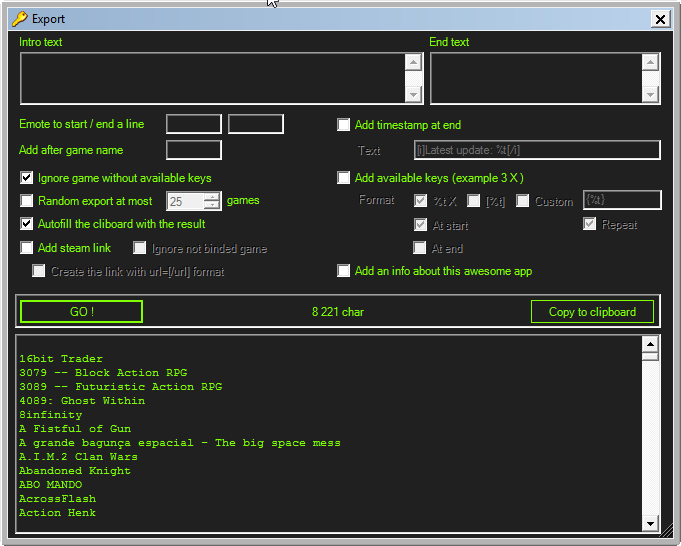Viewport: 681px width, 546px height.
Task: Increase the random export games count
Action: [212, 196]
